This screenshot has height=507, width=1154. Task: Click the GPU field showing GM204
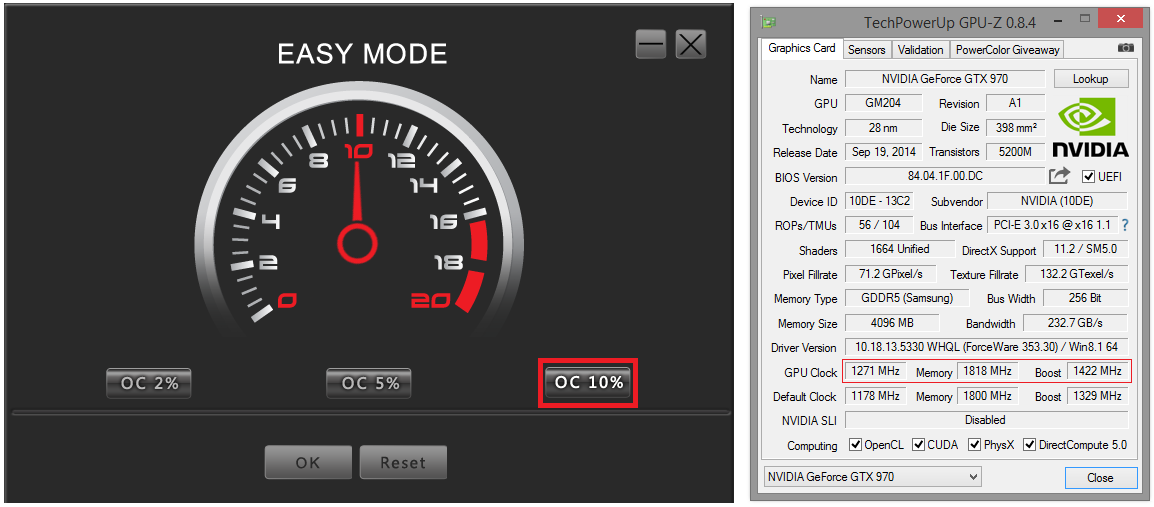pos(883,103)
